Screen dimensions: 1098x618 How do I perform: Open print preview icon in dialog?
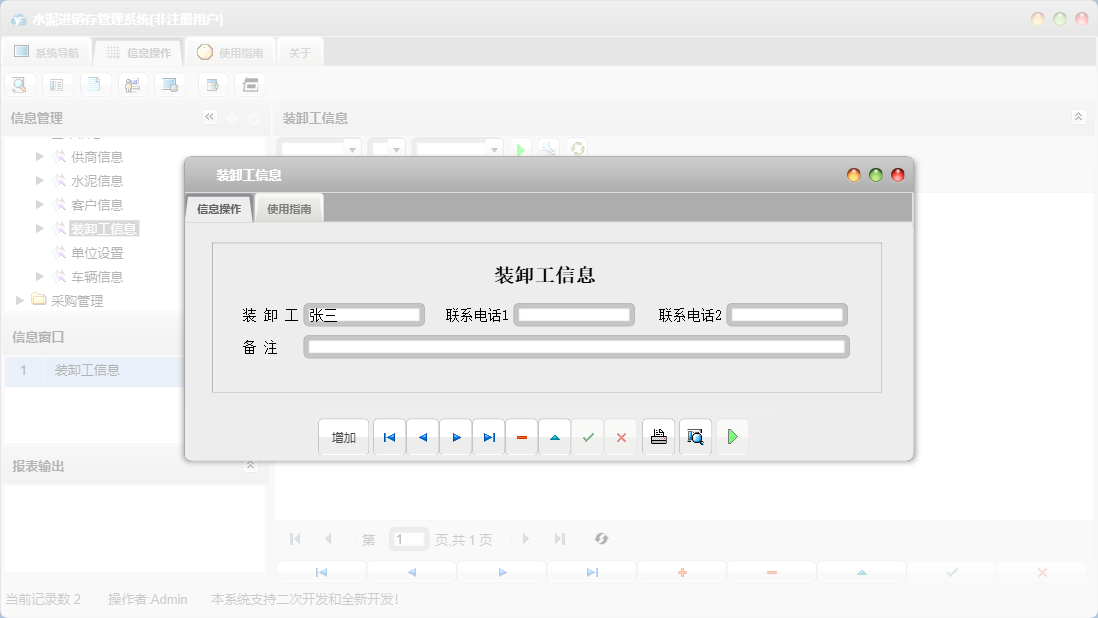[695, 437]
